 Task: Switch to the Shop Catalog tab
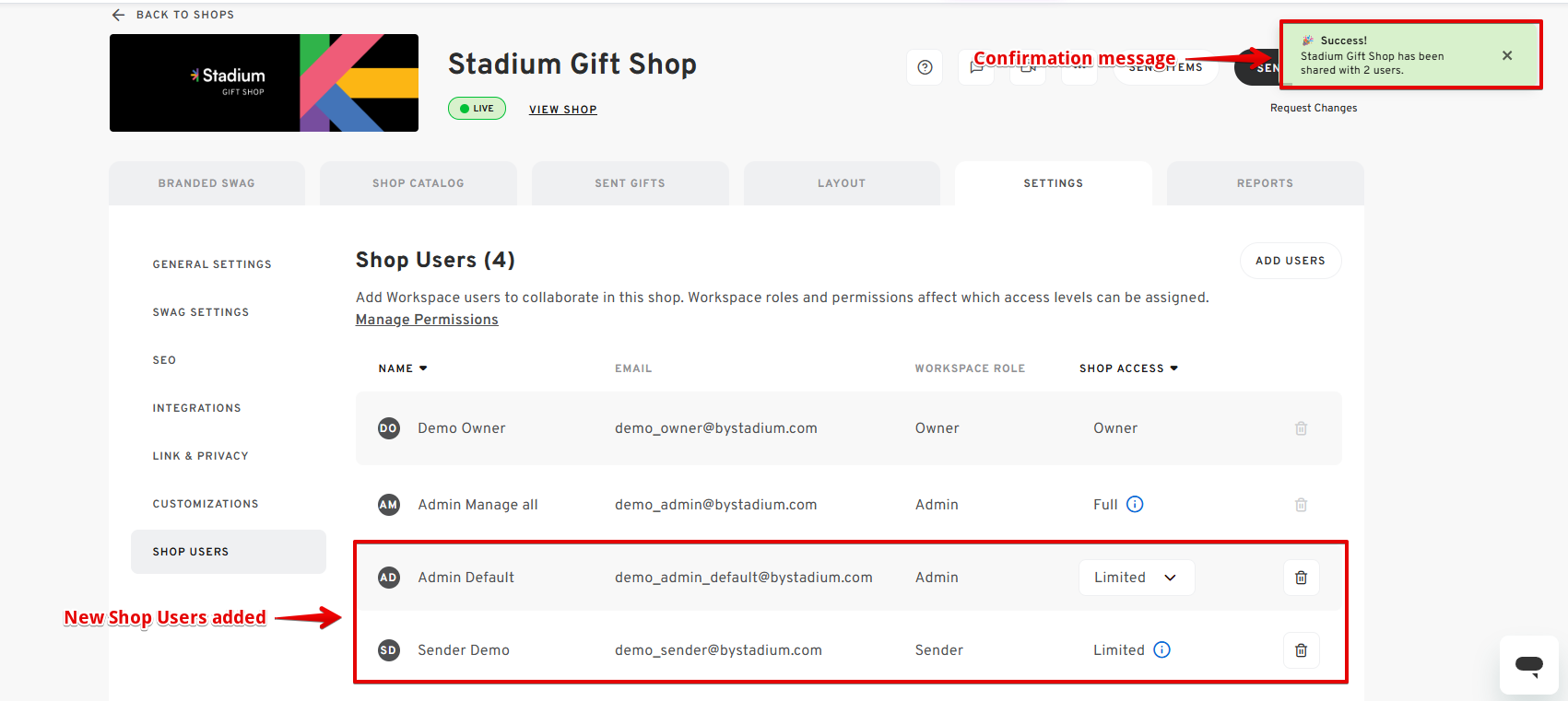click(418, 183)
